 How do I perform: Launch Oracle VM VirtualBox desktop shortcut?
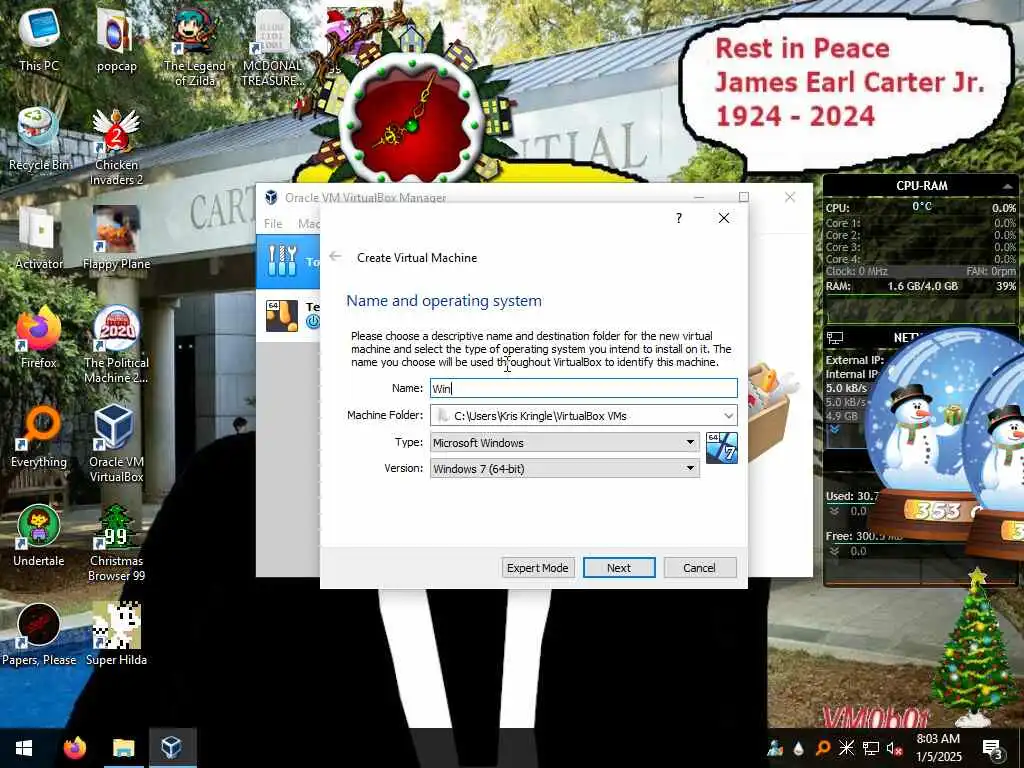116,443
